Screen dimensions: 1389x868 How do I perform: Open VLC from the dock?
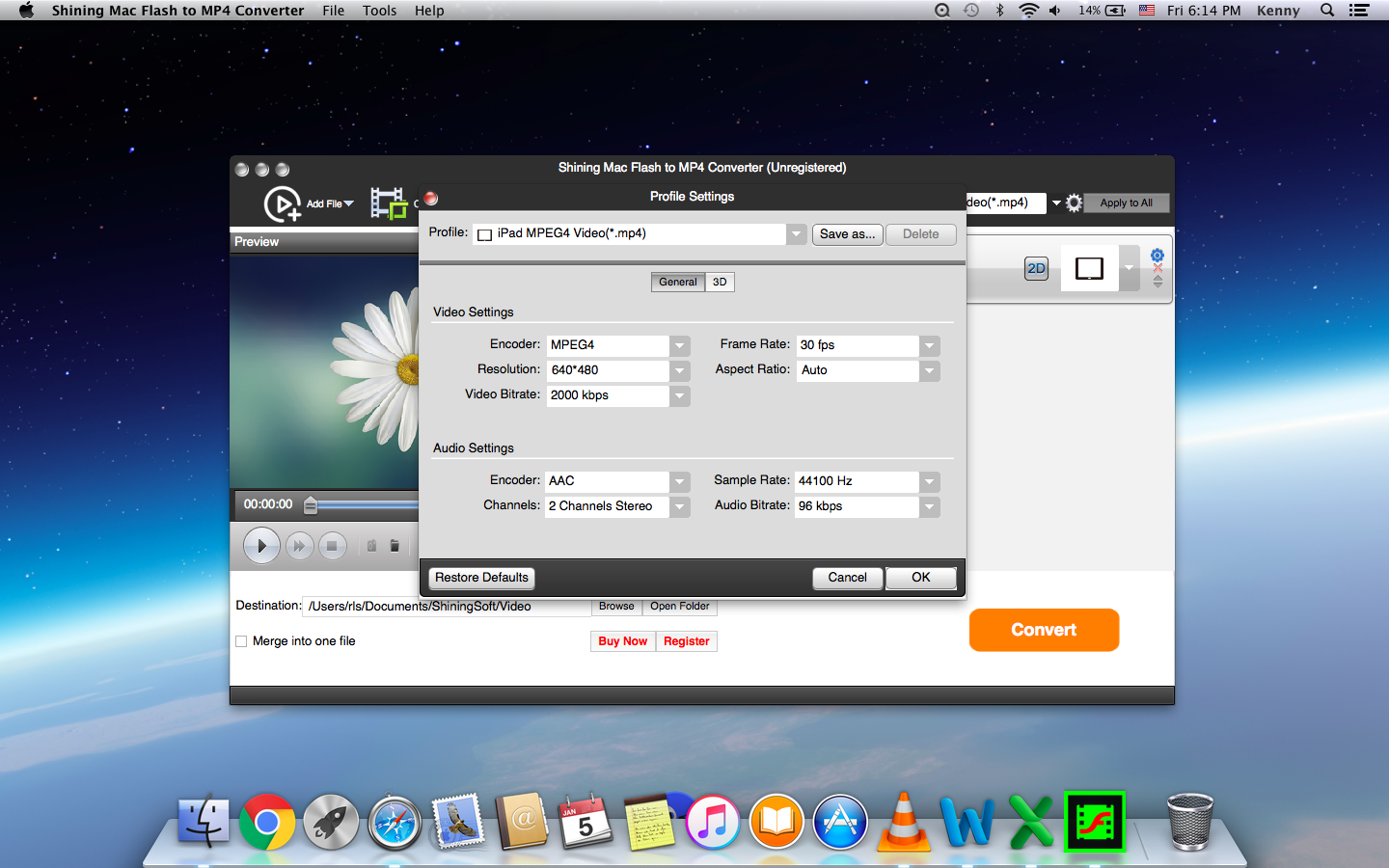point(904,823)
